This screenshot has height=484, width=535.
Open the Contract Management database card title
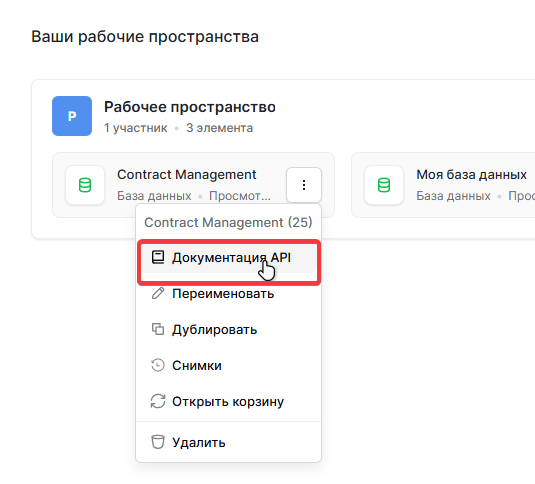click(x=187, y=175)
